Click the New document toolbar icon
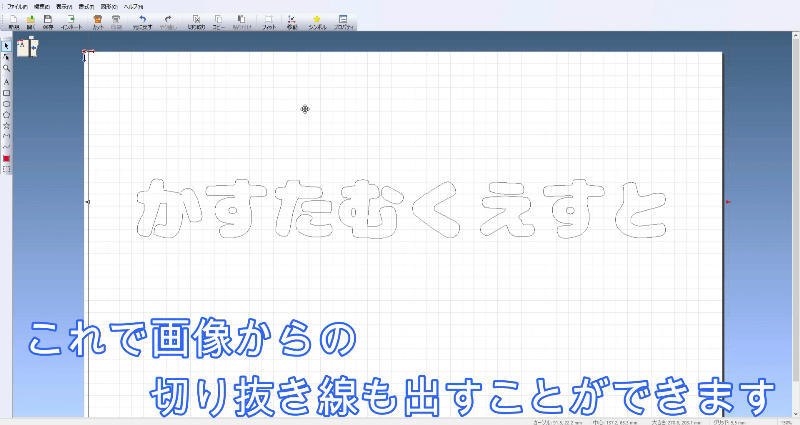This screenshot has height=425, width=800. click(x=14, y=22)
